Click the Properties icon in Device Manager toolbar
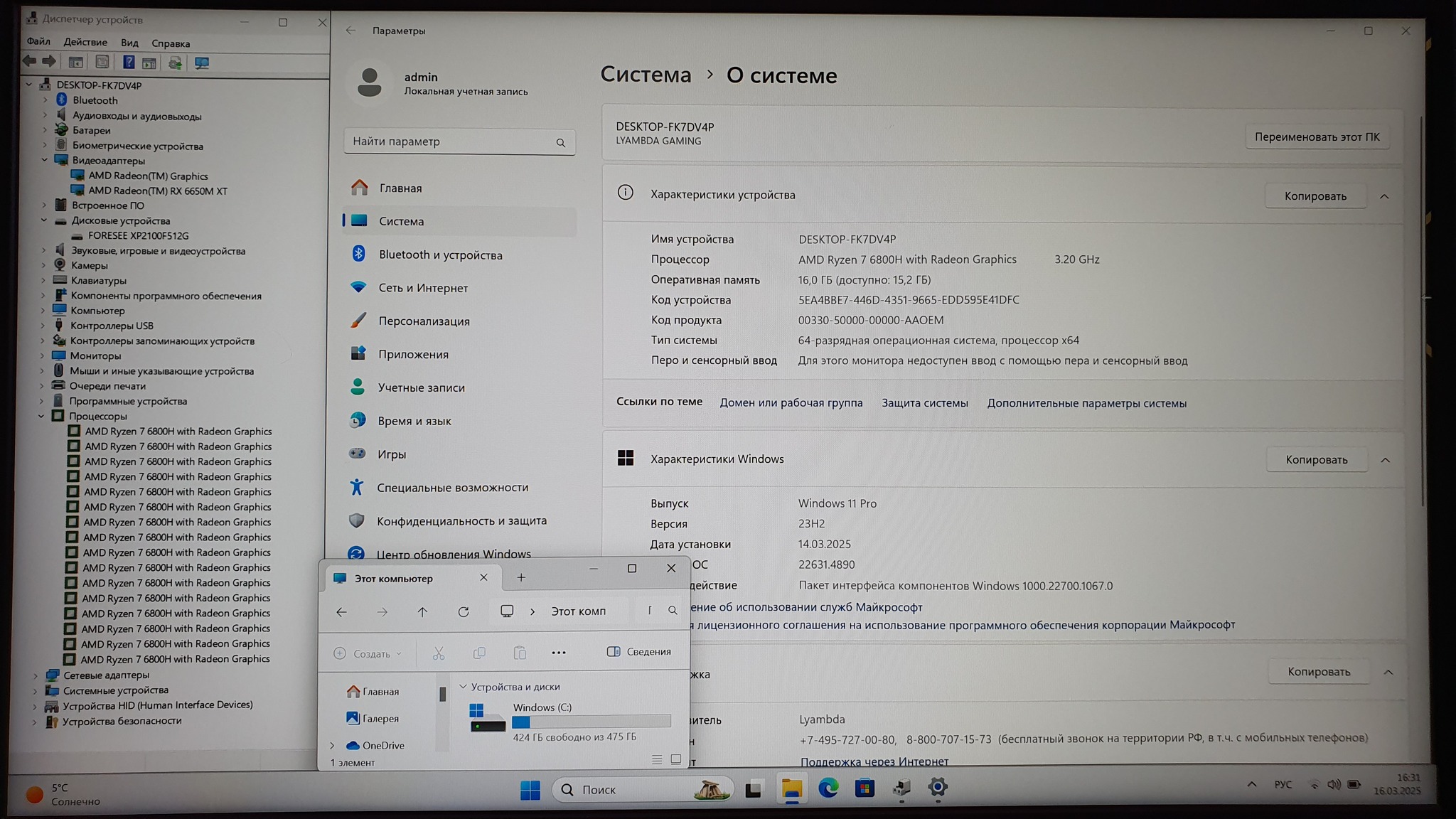Image resolution: width=1456 pixels, height=819 pixels. tap(102, 63)
